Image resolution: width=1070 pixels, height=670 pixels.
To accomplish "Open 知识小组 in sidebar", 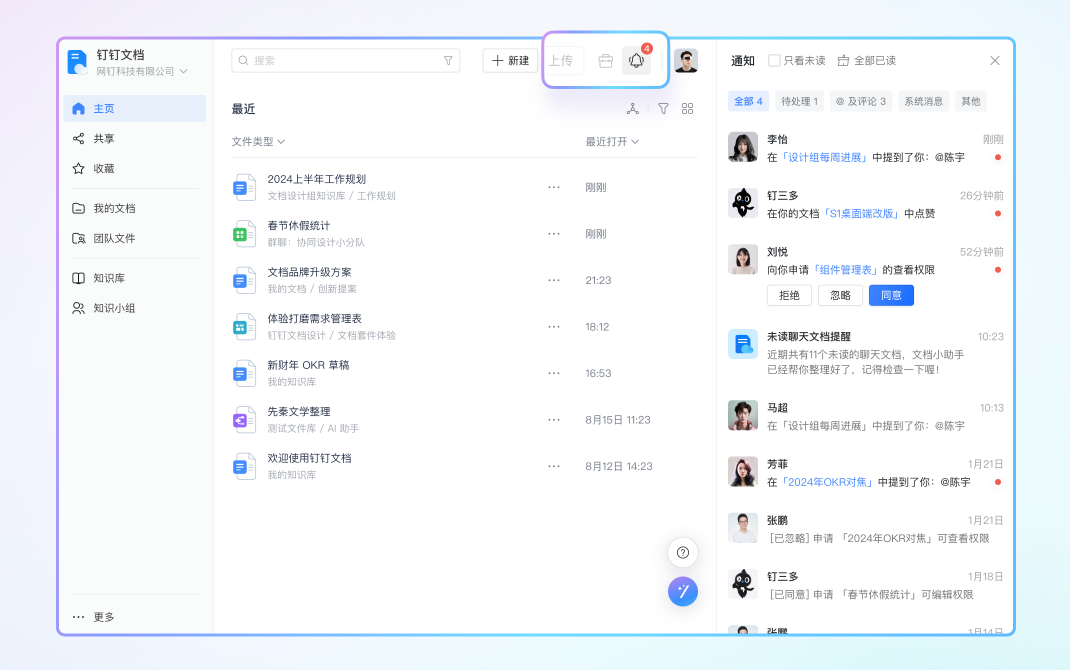I will [135, 308].
